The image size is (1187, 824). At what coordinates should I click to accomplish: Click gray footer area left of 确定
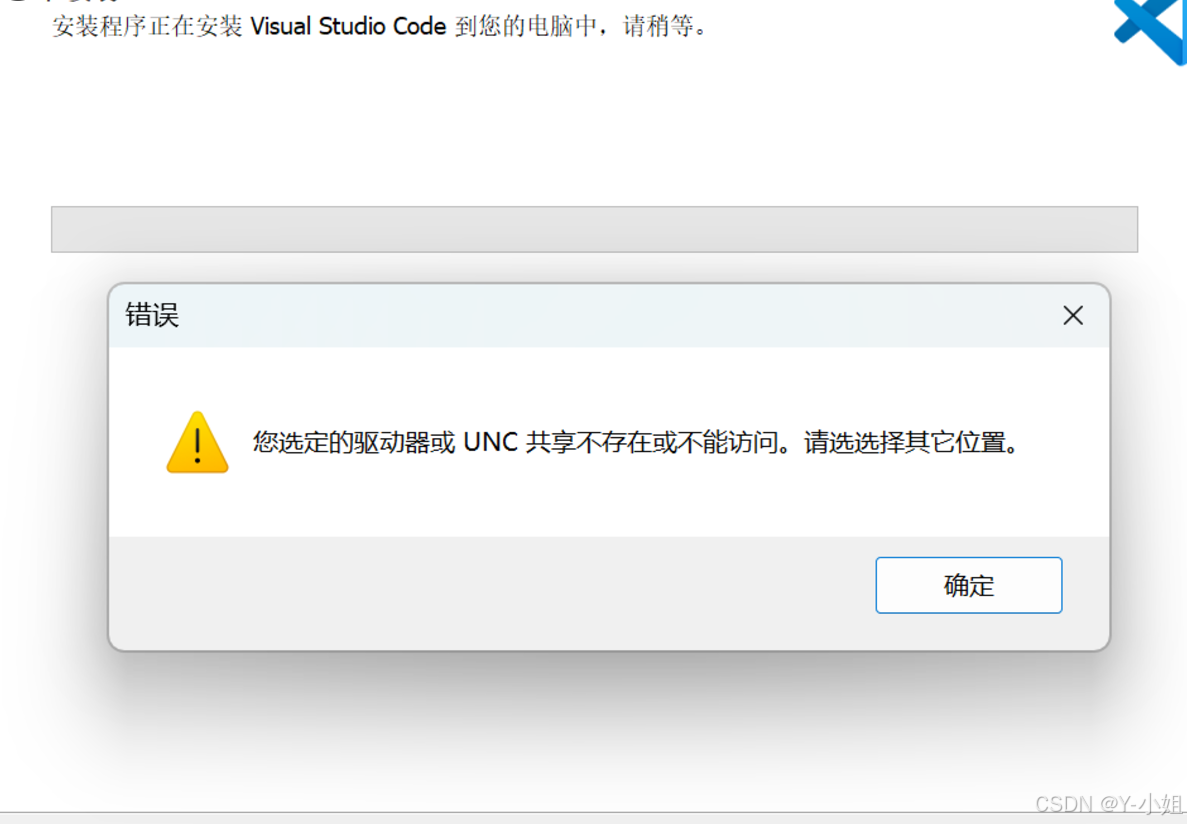point(492,593)
